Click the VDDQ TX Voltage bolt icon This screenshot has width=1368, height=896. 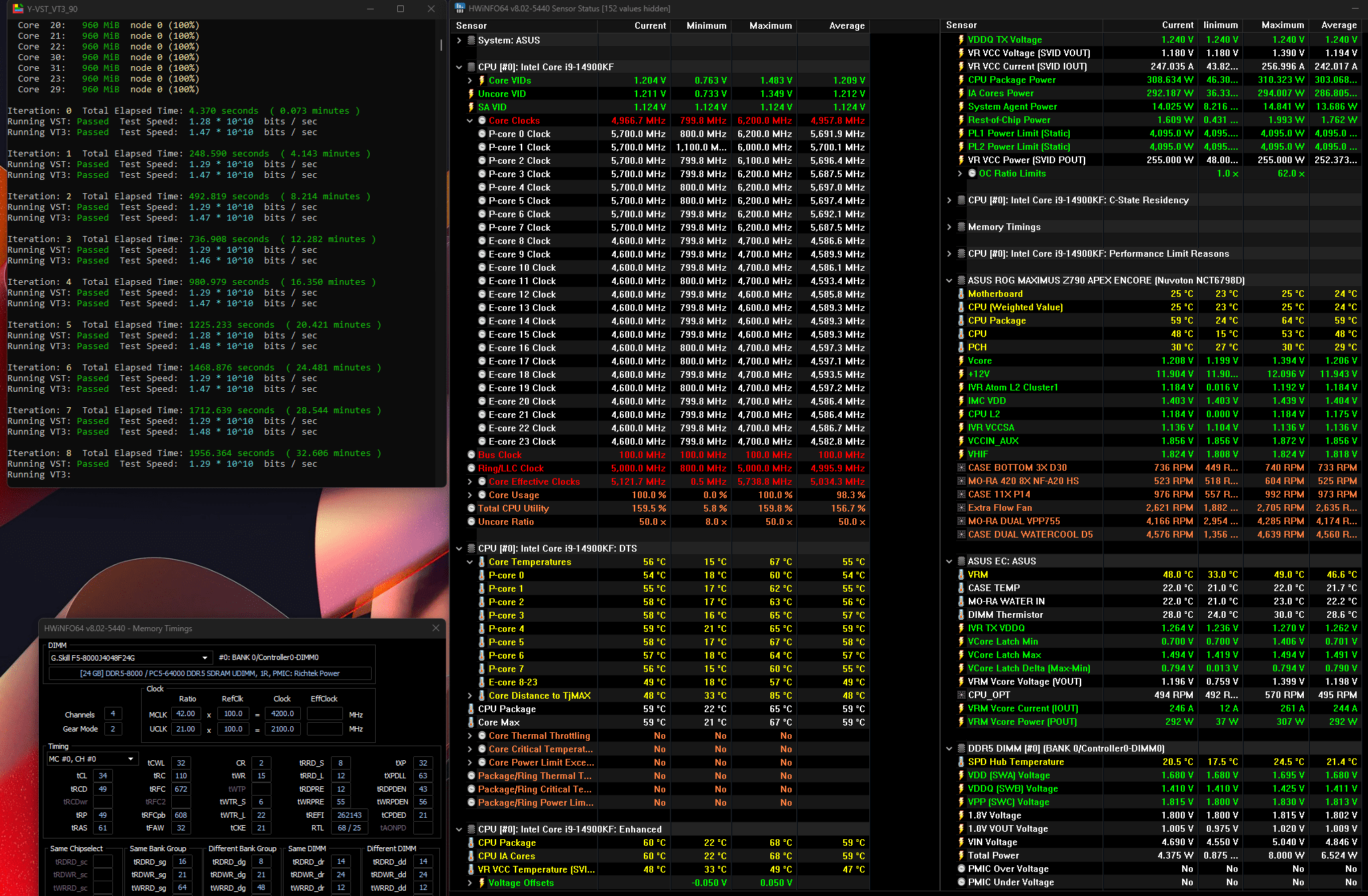pyautogui.click(x=961, y=39)
